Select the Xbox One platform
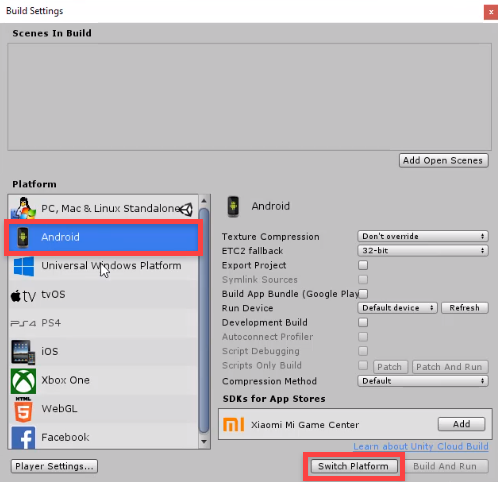The width and height of the screenshot is (498, 482). (103, 380)
